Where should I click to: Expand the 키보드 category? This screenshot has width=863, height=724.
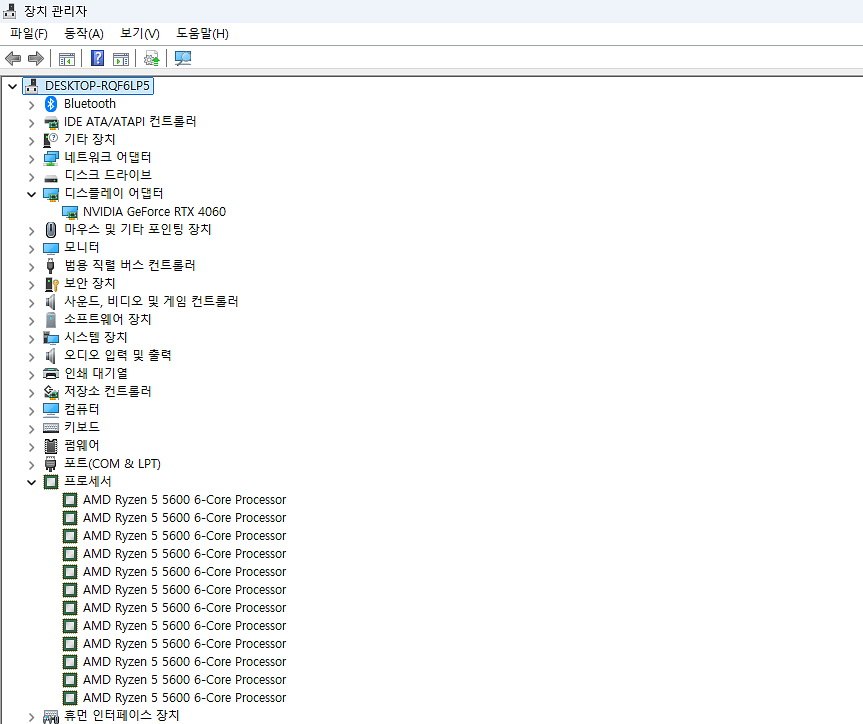tap(31, 429)
